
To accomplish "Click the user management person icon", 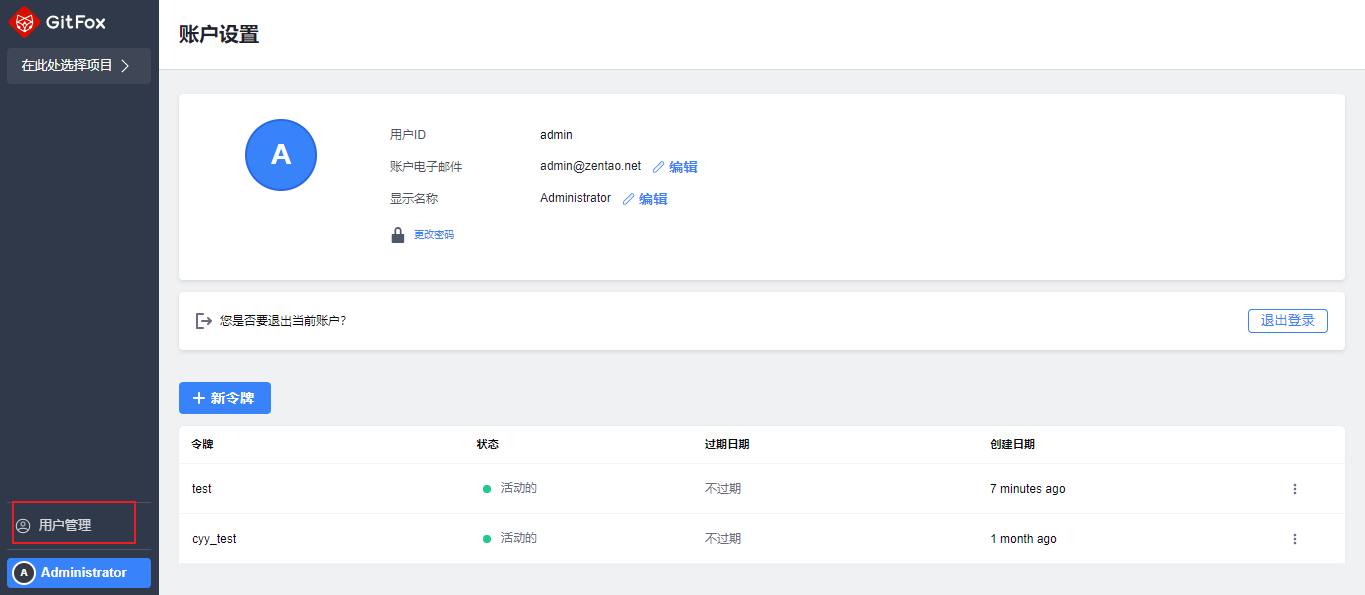I will (x=23, y=525).
